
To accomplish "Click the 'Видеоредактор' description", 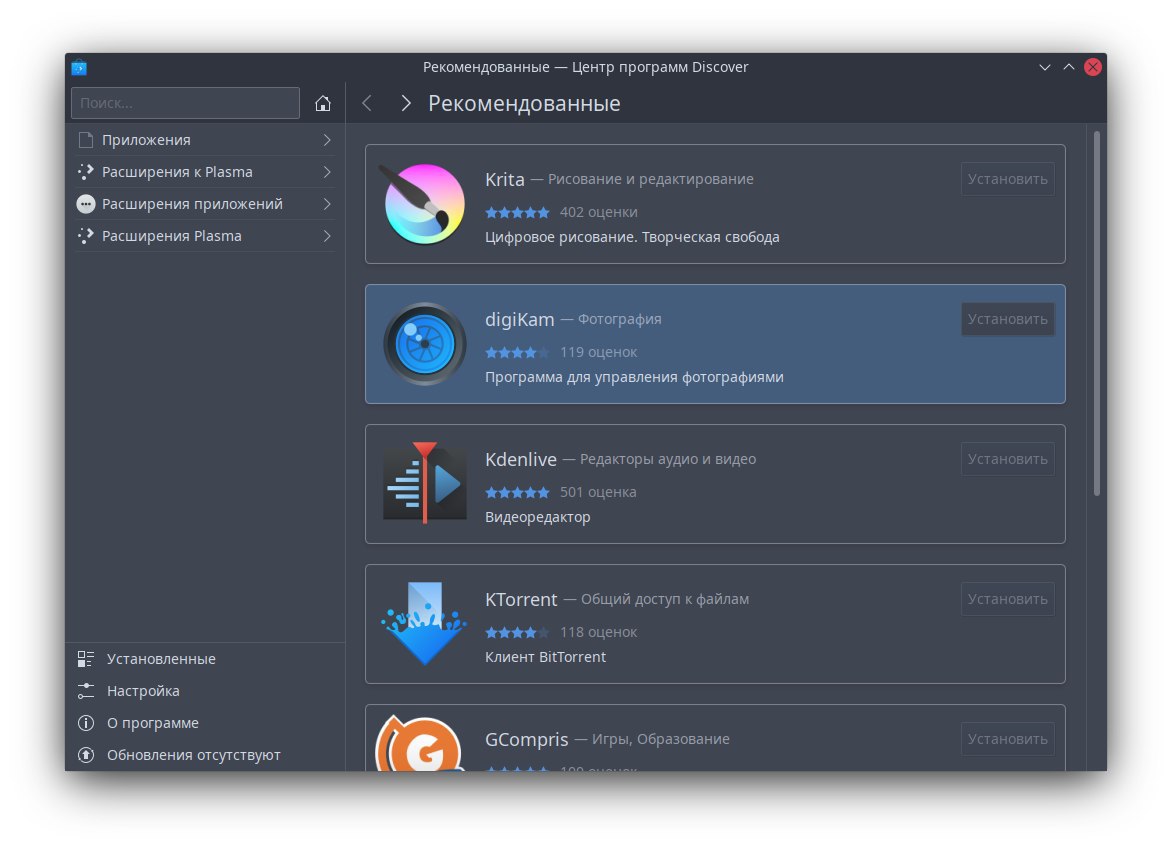I will click(537, 517).
